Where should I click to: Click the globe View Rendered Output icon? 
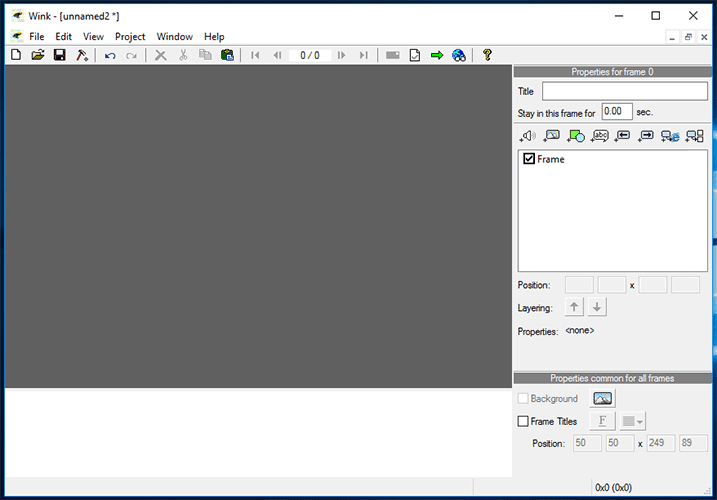pos(459,55)
